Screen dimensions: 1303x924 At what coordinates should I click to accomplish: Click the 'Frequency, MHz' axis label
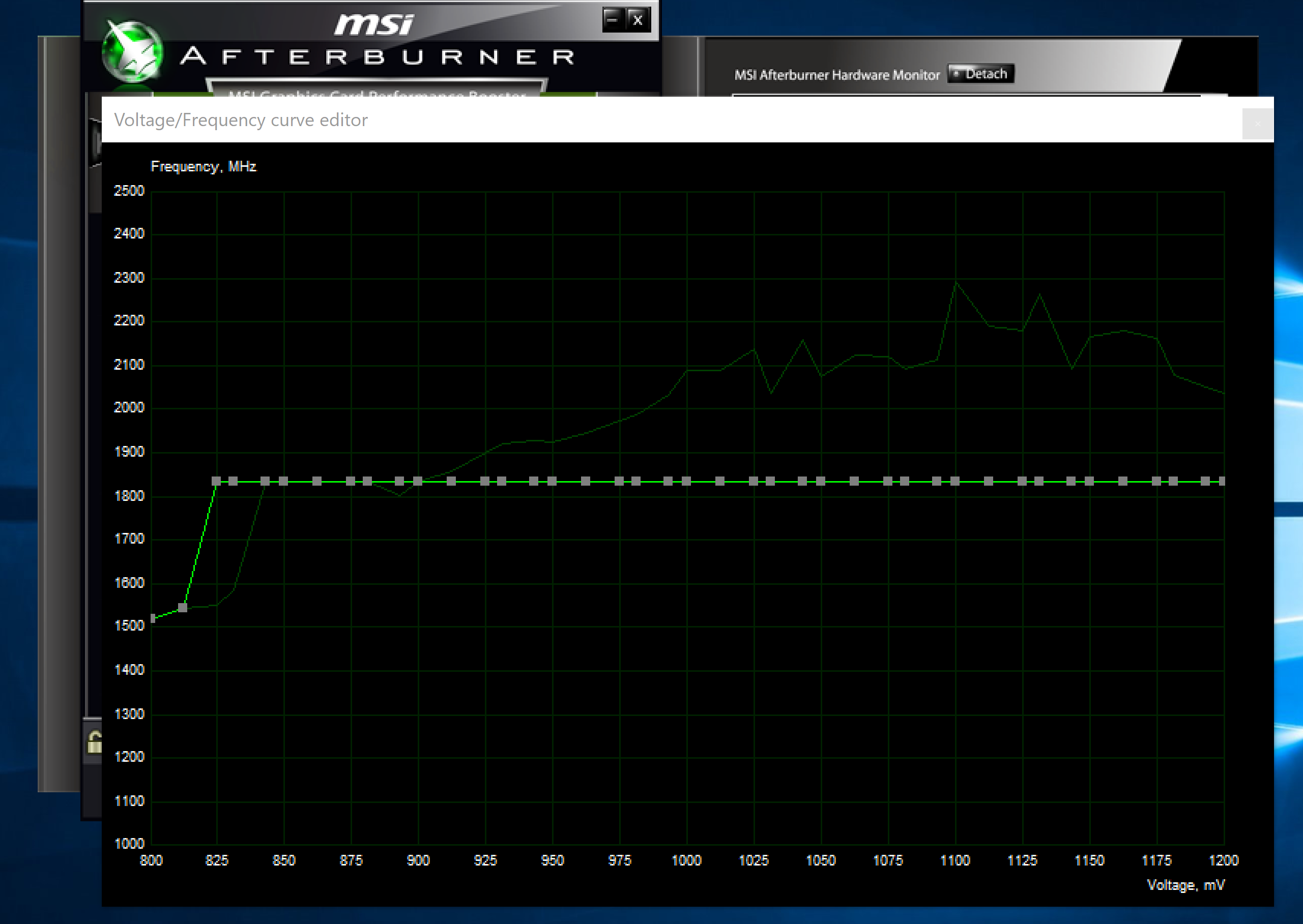pos(203,167)
